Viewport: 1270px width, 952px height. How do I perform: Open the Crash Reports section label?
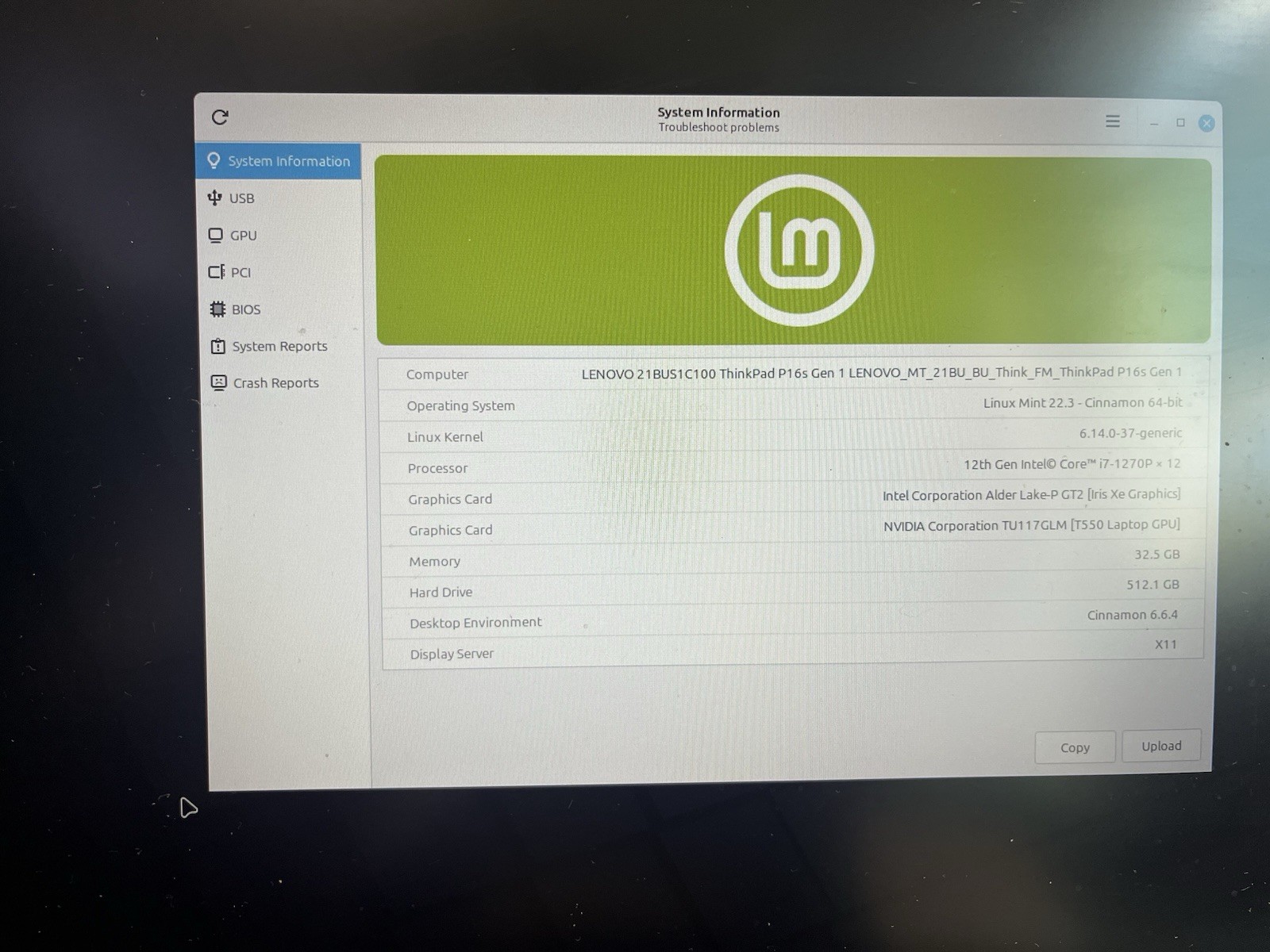click(x=275, y=382)
